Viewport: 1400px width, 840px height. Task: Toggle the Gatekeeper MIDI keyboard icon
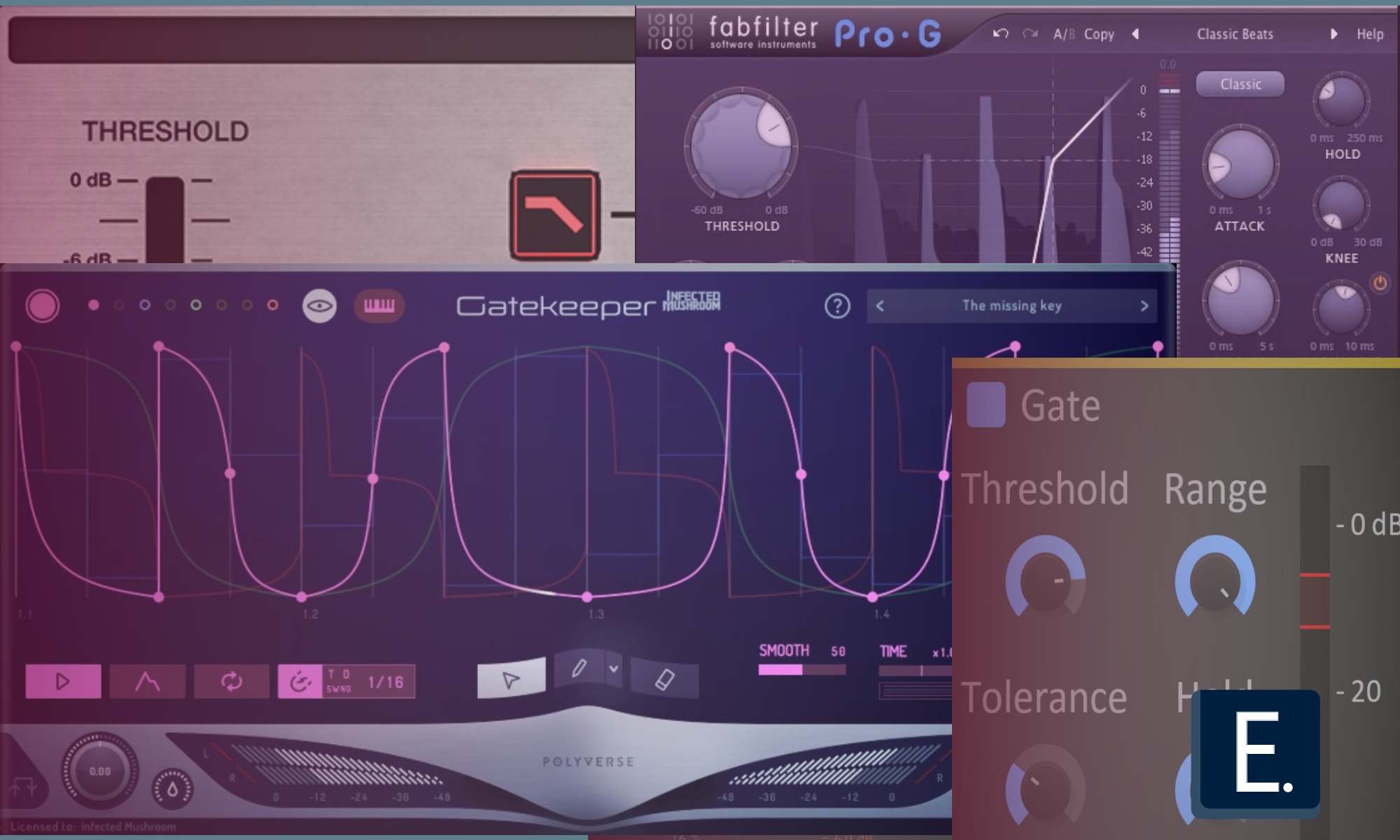(x=379, y=306)
